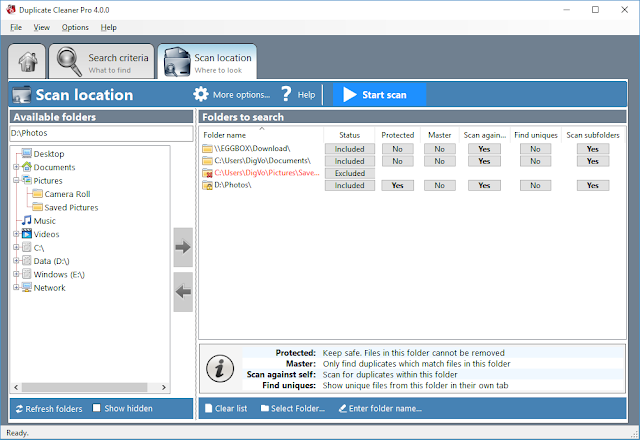Click the Status column header
Image resolution: width=640 pixels, height=440 pixels.
click(x=349, y=135)
